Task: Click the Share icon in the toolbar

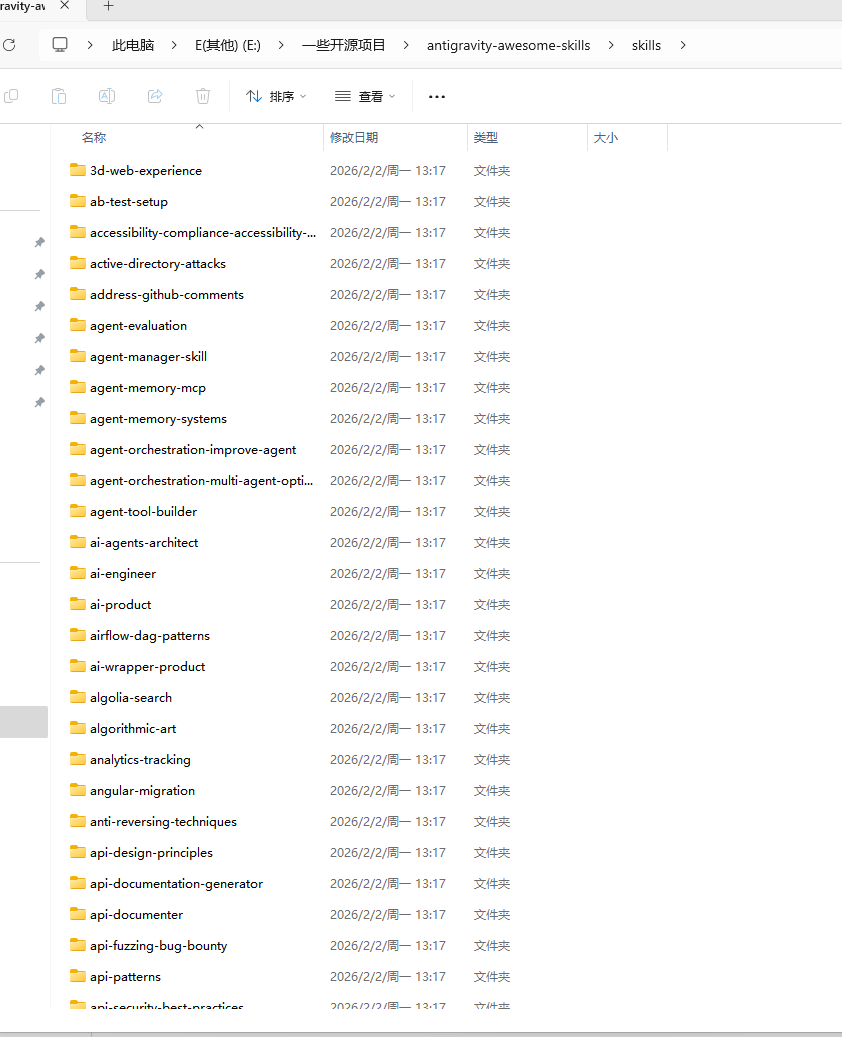Action: pyautogui.click(x=155, y=96)
